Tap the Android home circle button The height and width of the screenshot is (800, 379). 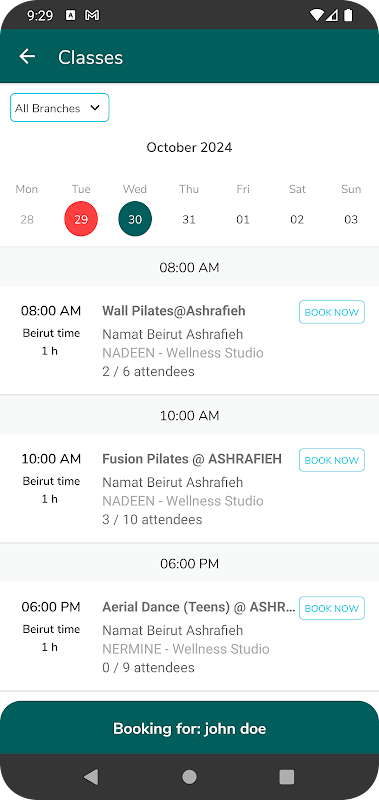tap(189, 777)
